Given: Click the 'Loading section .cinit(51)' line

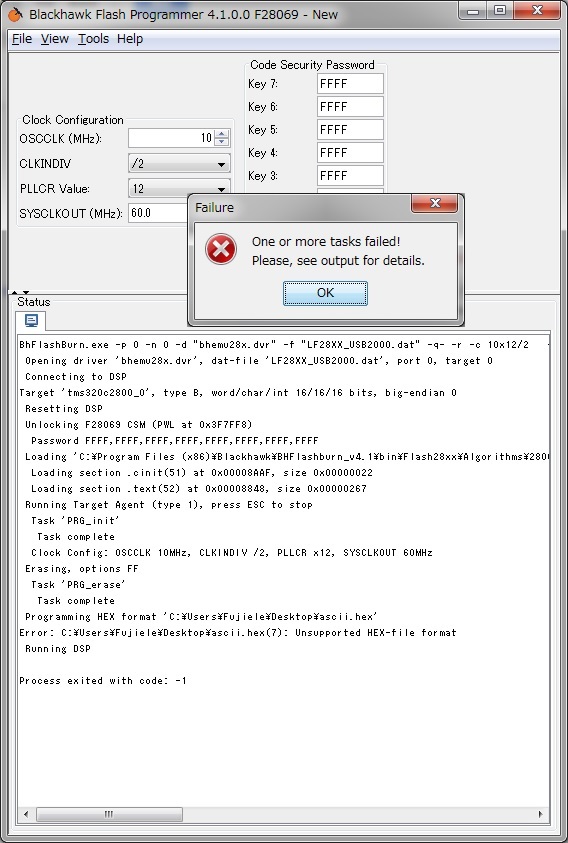Looking at the screenshot, I should (202, 473).
